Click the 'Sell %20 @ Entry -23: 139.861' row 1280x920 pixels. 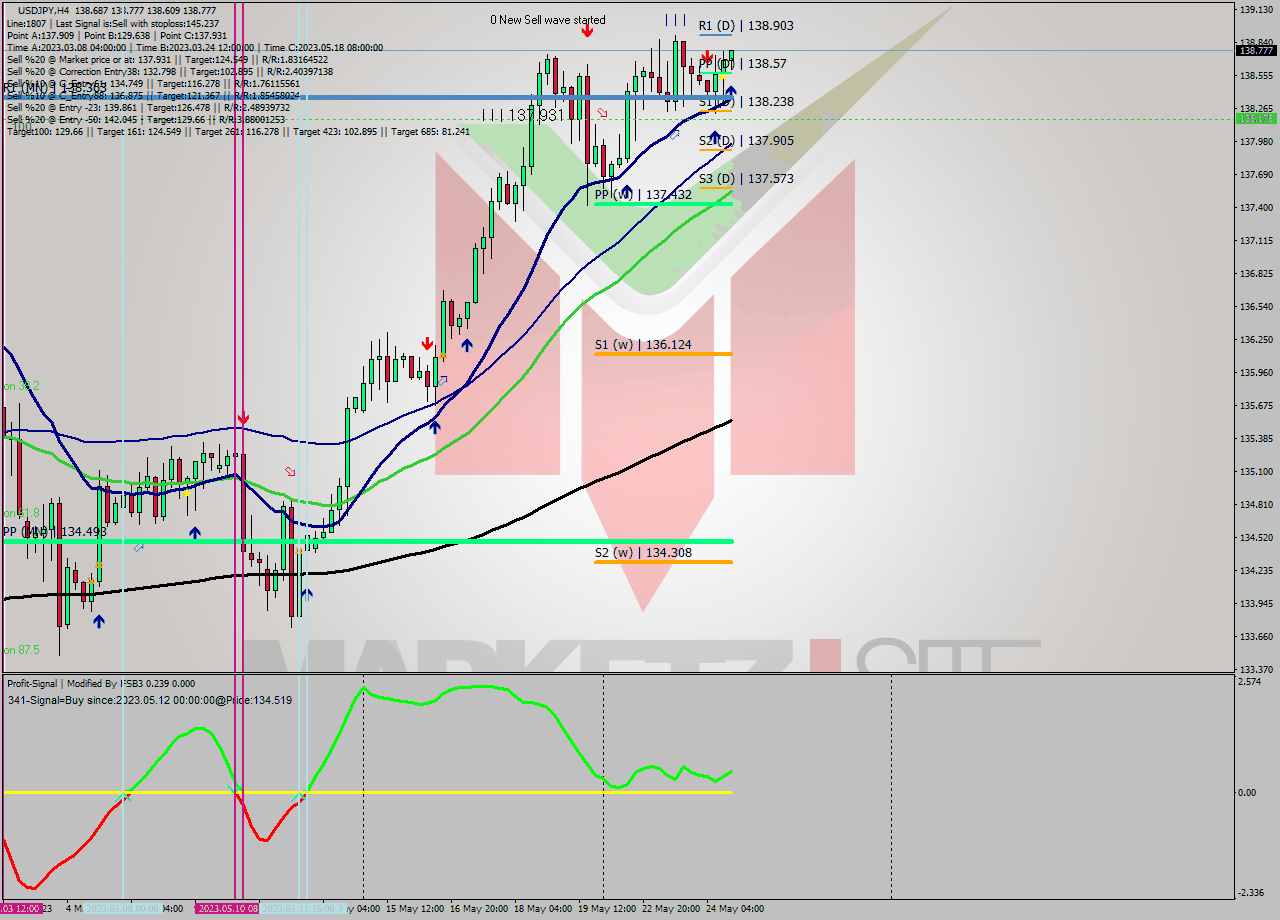147,107
